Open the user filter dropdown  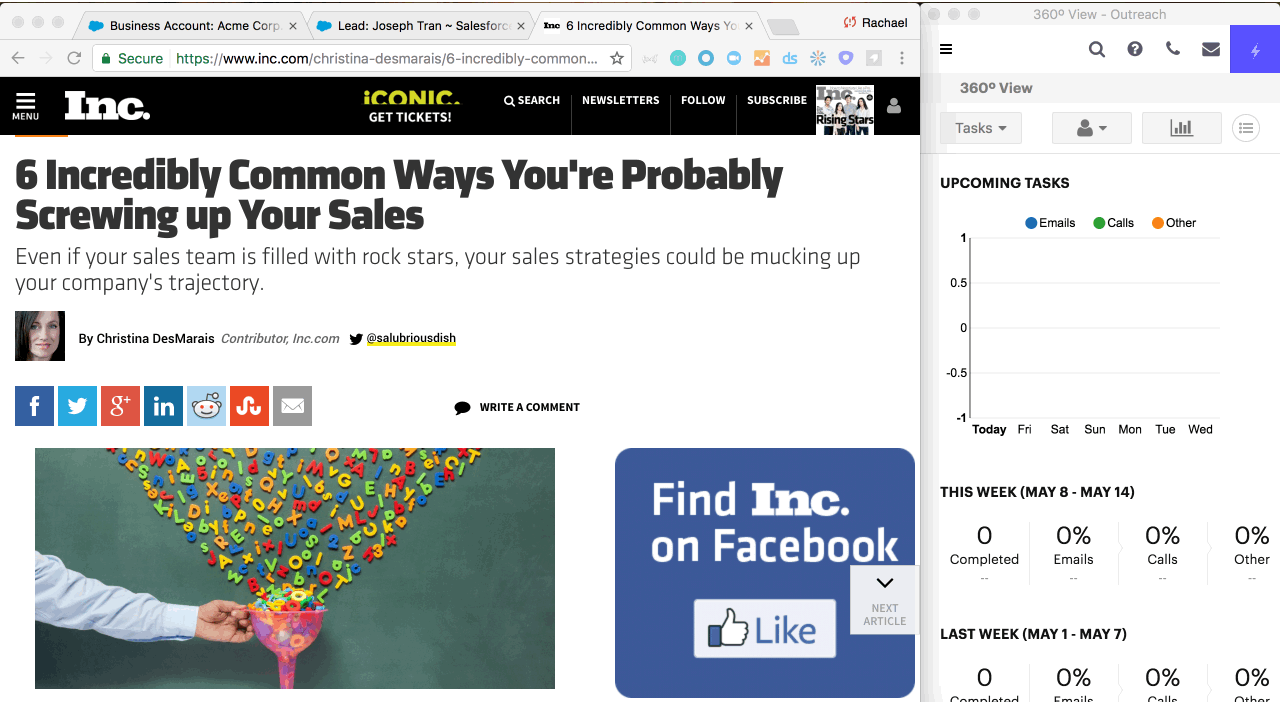pyautogui.click(x=1091, y=128)
